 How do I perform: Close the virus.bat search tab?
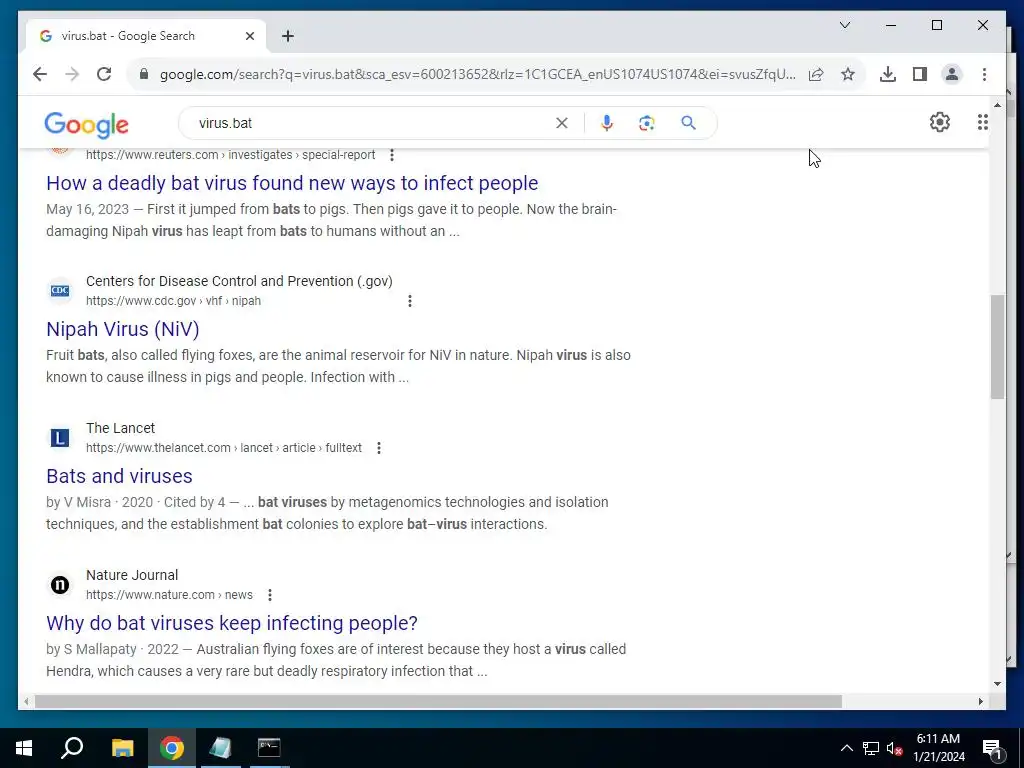point(249,36)
